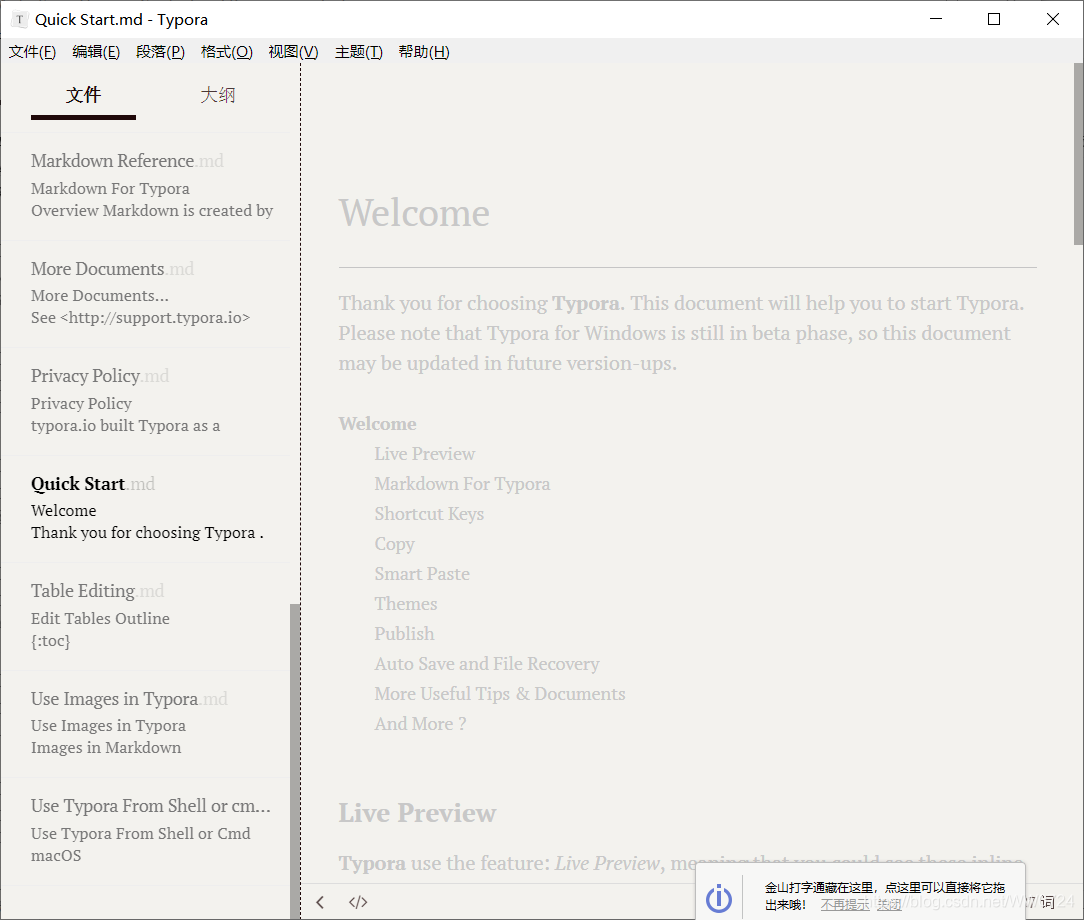This screenshot has height=920, width=1084.
Task: Click 'Images in Markdown' preview text
Action: point(106,748)
